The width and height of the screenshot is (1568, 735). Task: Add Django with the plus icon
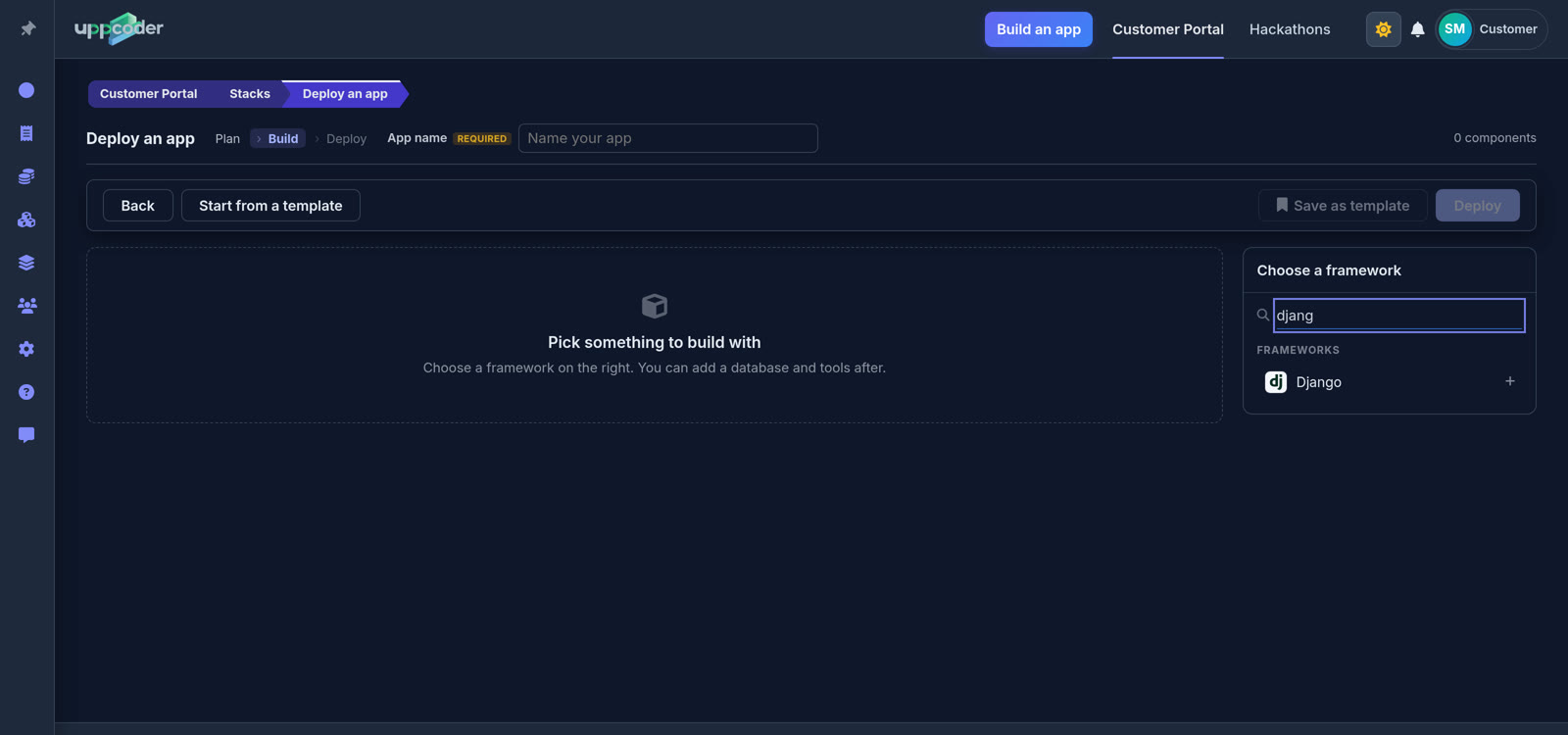pyautogui.click(x=1509, y=381)
